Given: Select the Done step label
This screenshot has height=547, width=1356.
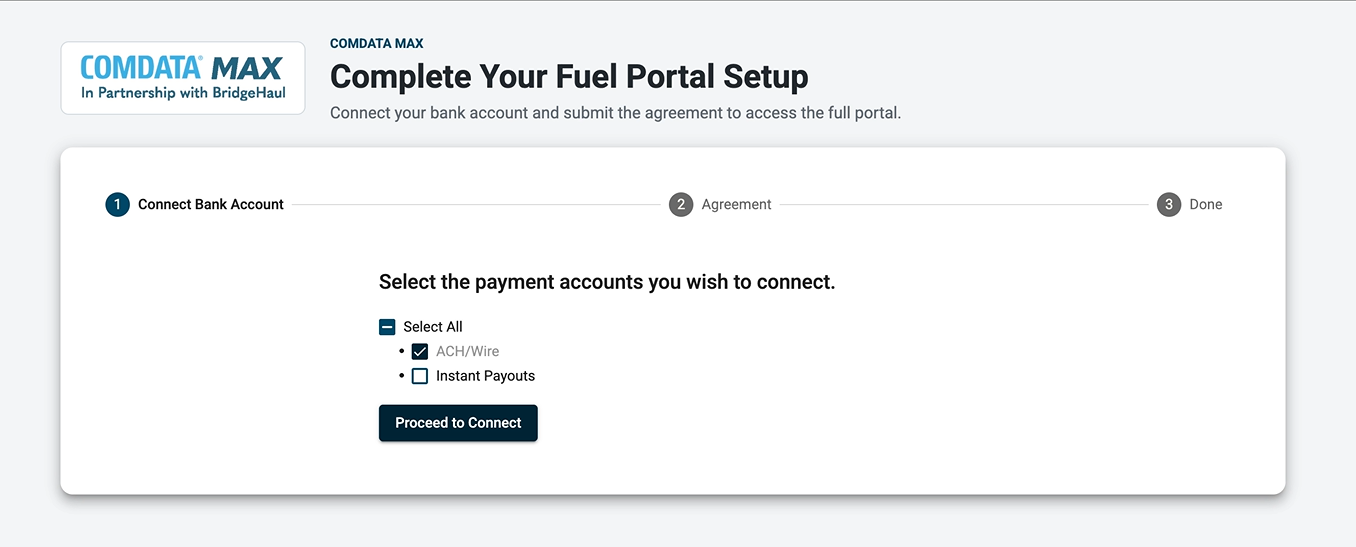Looking at the screenshot, I should click(x=1206, y=204).
